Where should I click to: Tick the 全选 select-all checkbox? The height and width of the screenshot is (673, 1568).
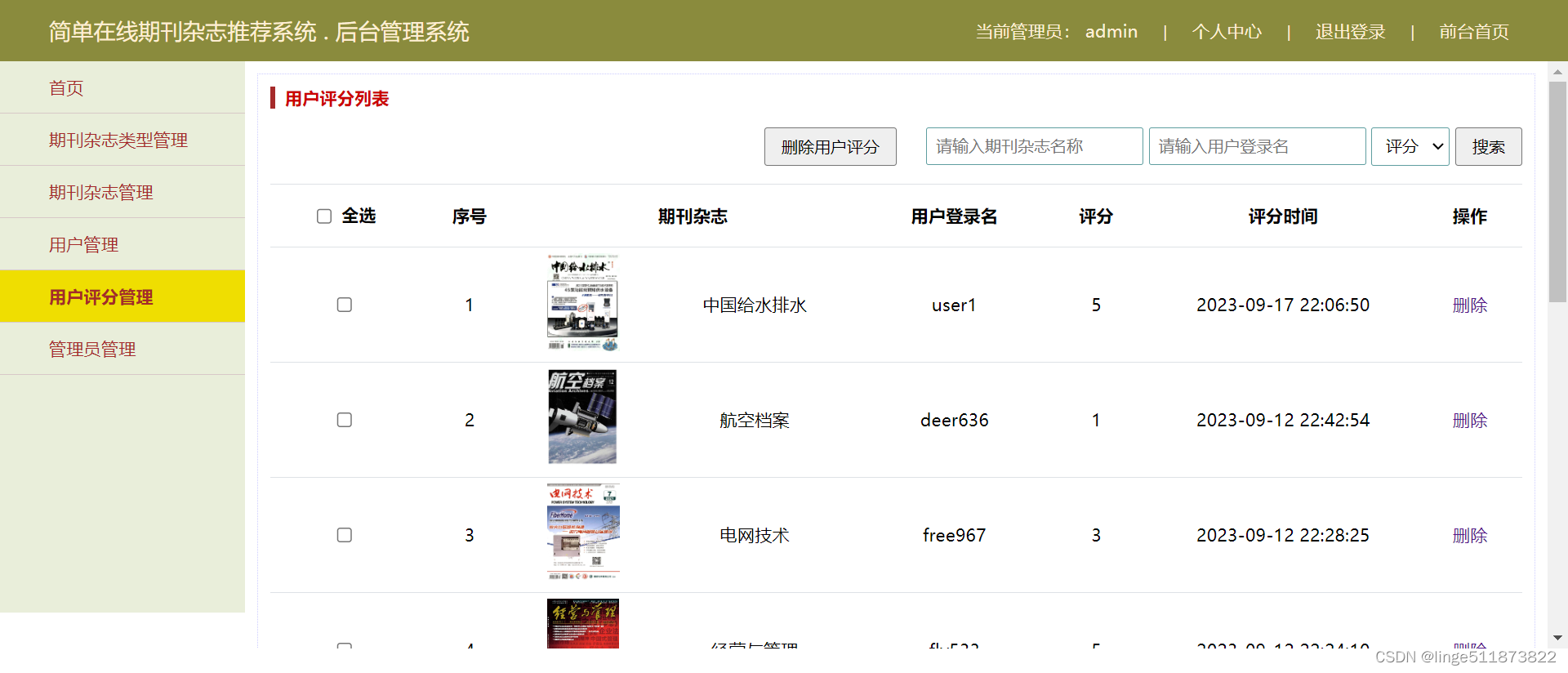324,216
